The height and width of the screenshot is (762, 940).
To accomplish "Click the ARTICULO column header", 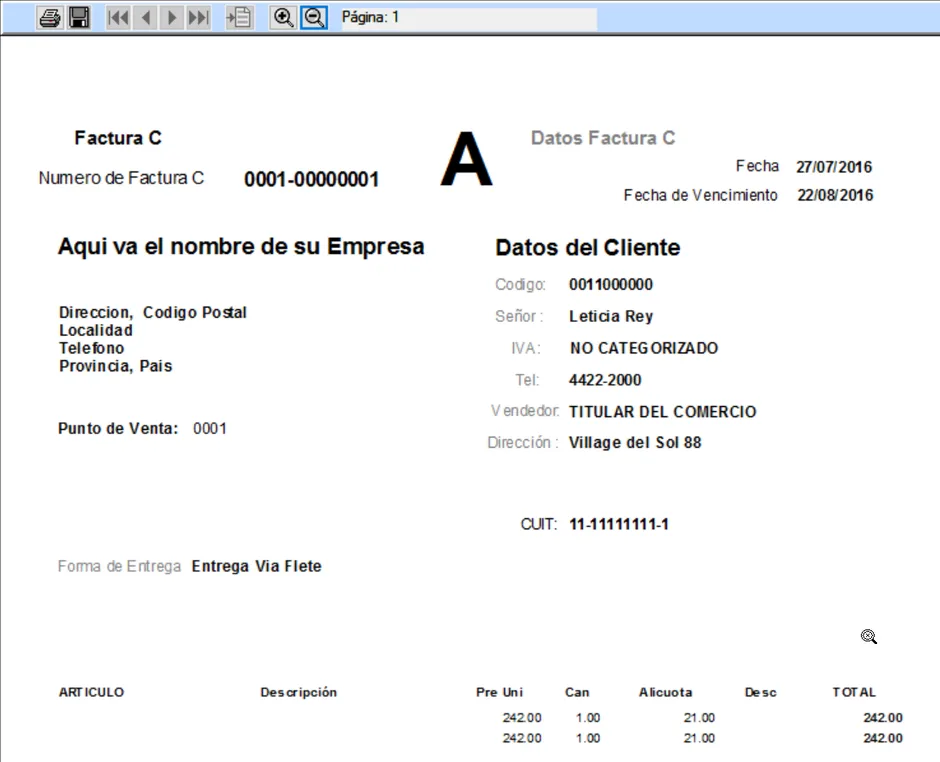I will tap(91, 692).
